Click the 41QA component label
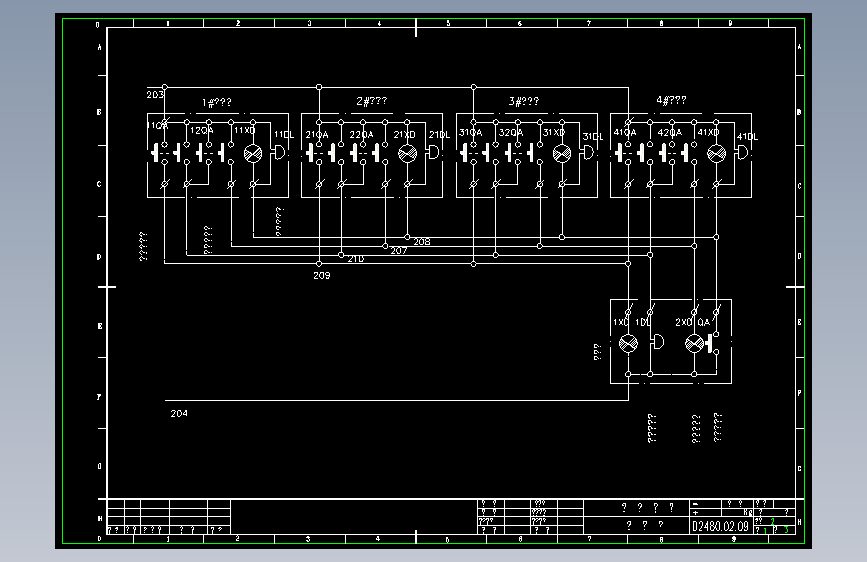 [625, 133]
